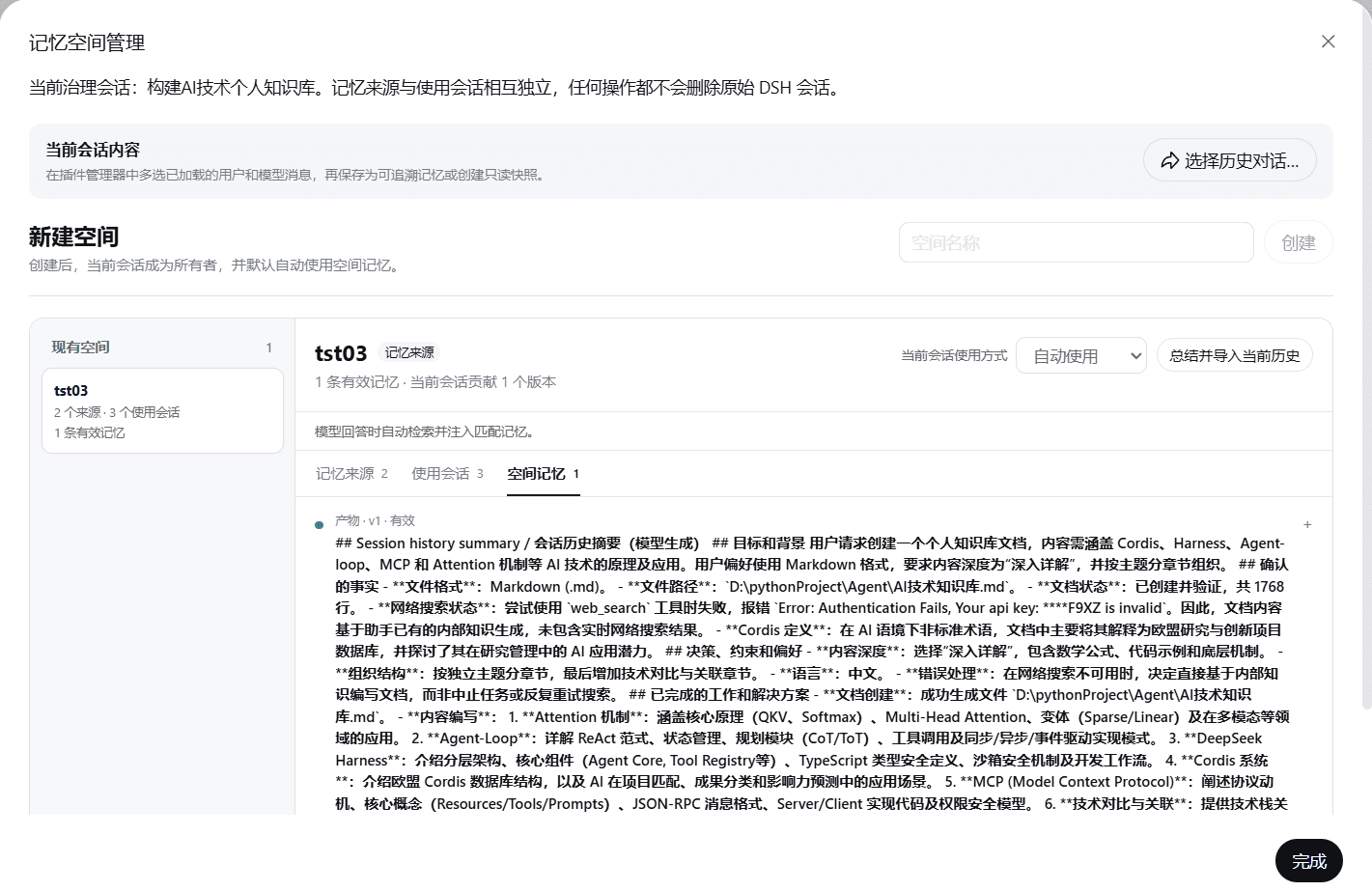The image size is (1372, 891).
Task: Click the Session history summary memory text
Action: pyautogui.click(x=812, y=673)
